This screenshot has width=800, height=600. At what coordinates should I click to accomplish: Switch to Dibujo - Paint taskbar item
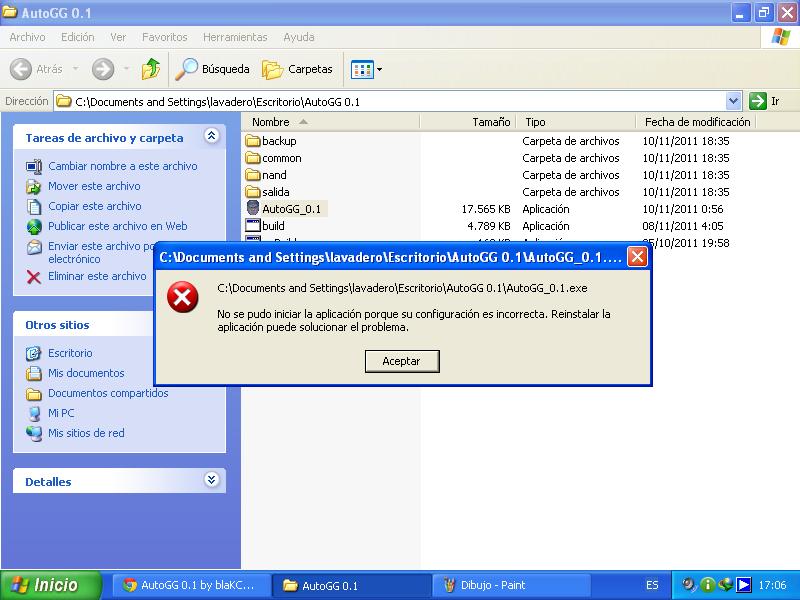pos(510,585)
